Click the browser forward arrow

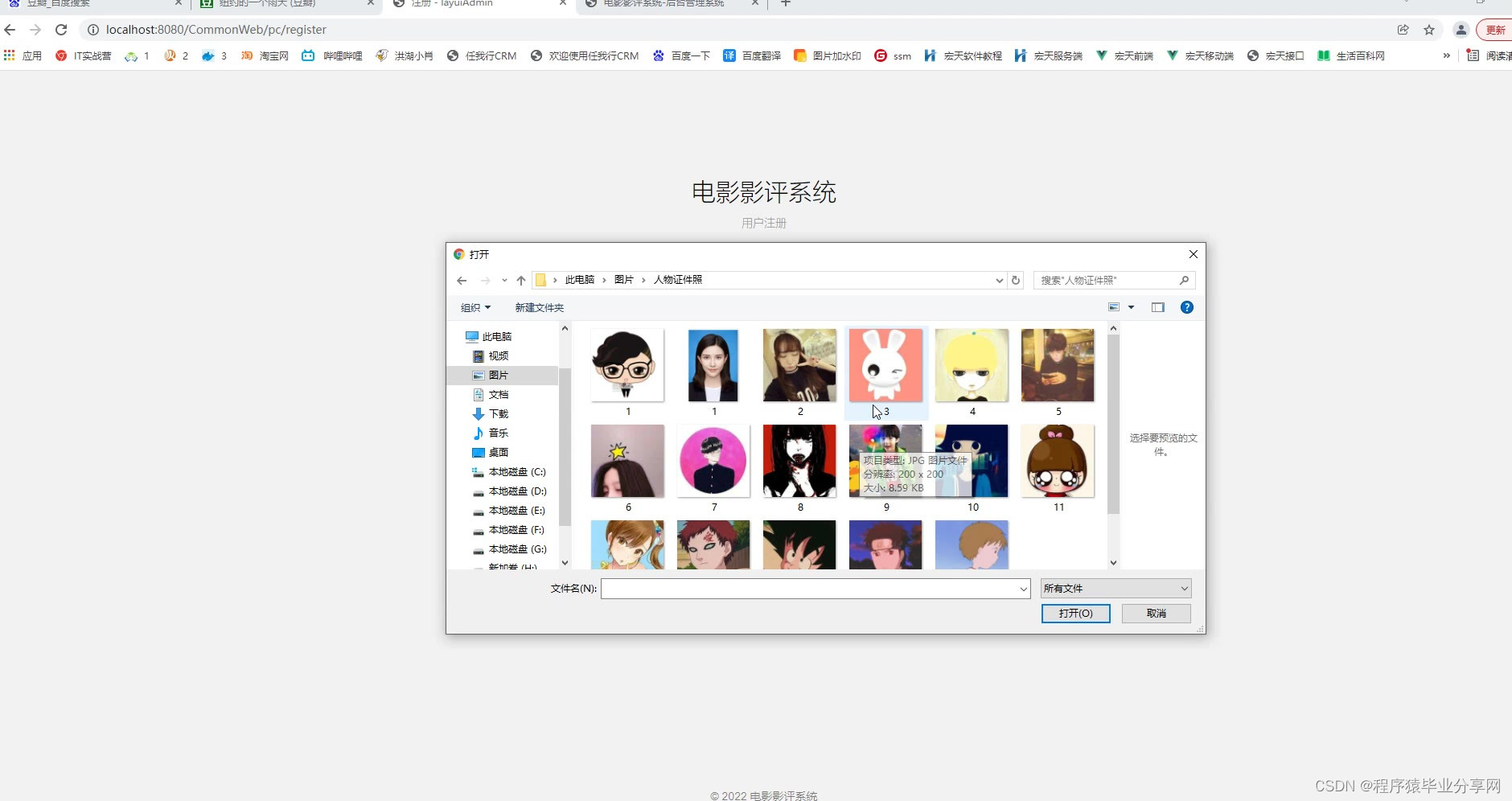[35, 30]
